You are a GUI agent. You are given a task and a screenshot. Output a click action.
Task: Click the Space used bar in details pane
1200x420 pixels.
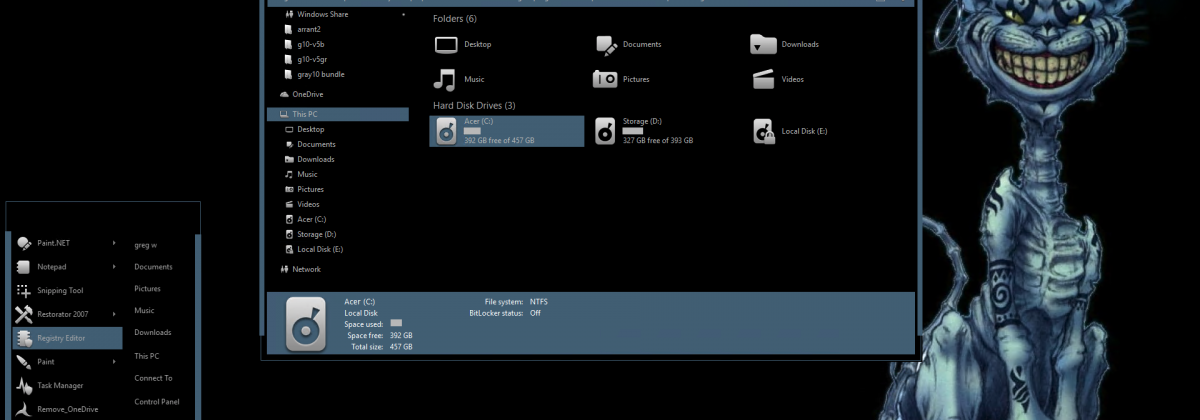tap(396, 323)
